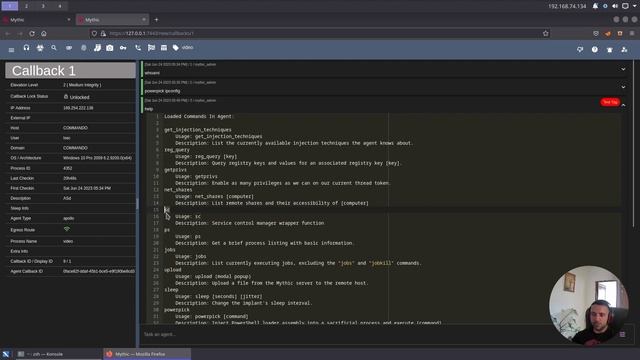Click the lock site security icon
Screen dimensions: 640x360
[103, 33]
